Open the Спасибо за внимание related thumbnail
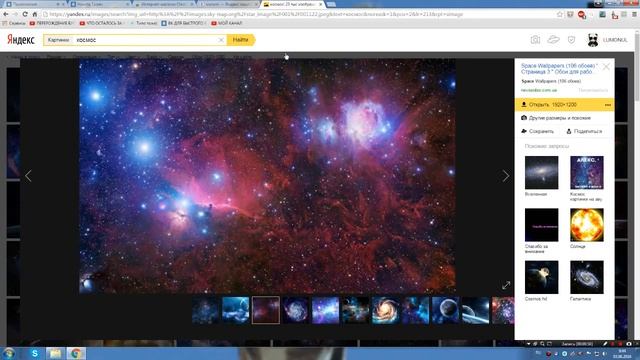Screen dimensions: 640x360 542,225
